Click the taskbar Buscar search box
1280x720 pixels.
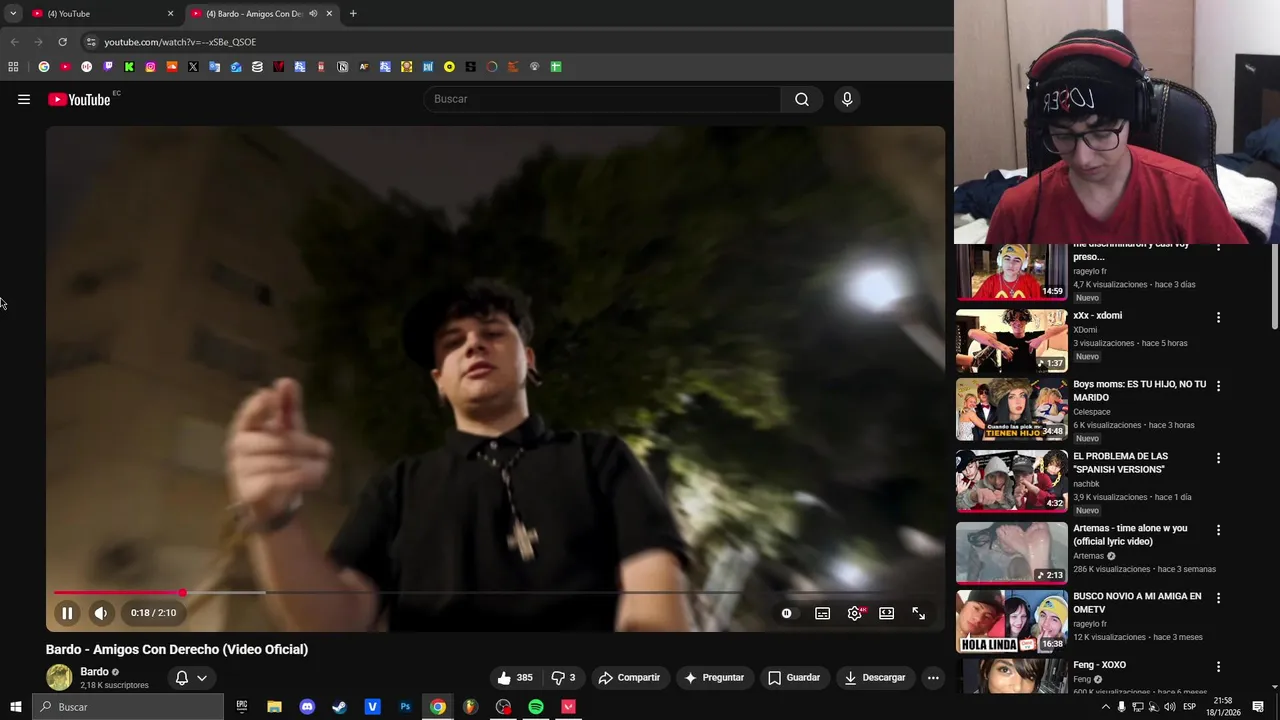pos(128,707)
